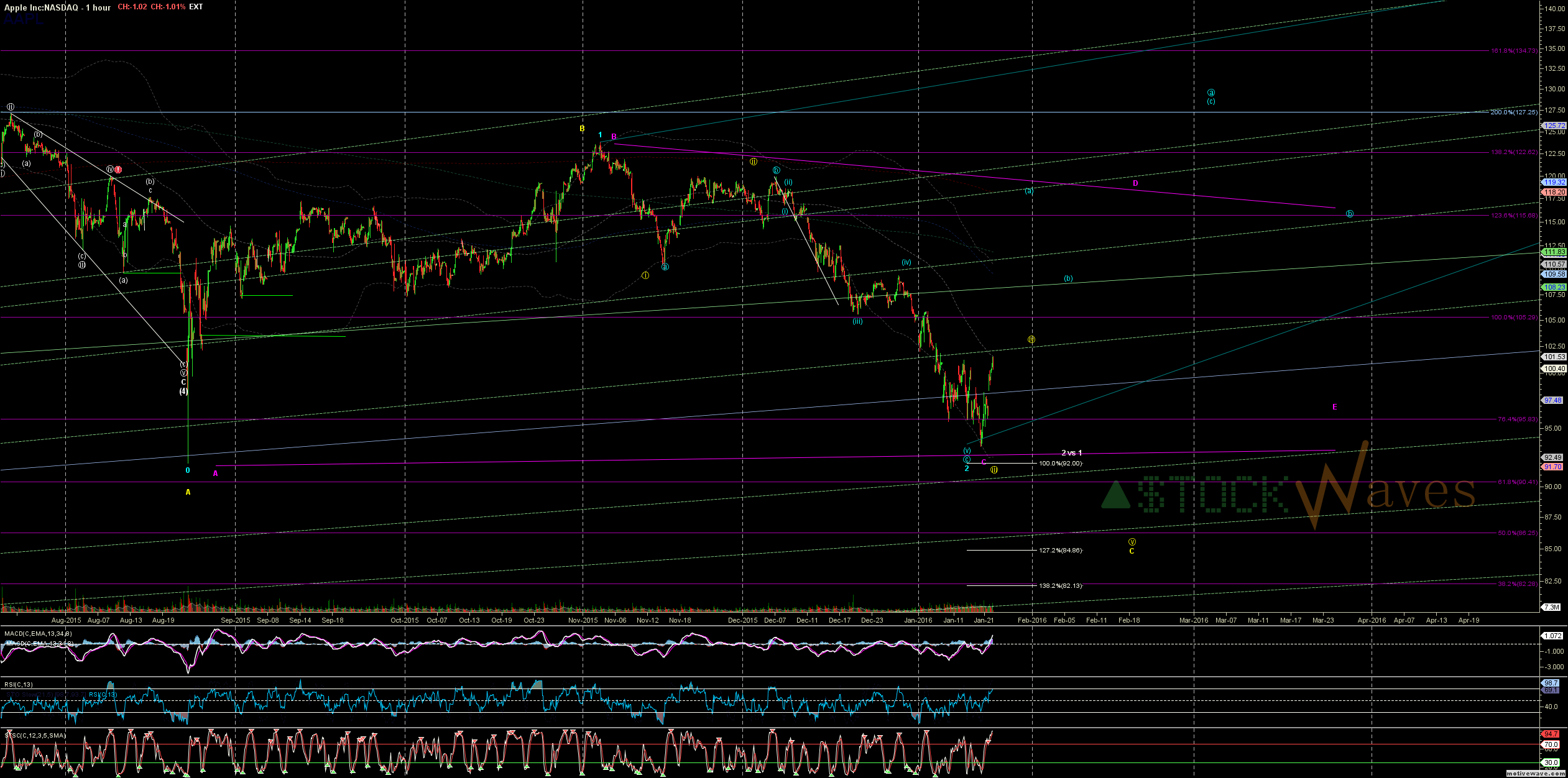The height and width of the screenshot is (778, 1568).
Task: Click the 'Apr-2016' date on time axis
Action: pyautogui.click(x=1372, y=620)
